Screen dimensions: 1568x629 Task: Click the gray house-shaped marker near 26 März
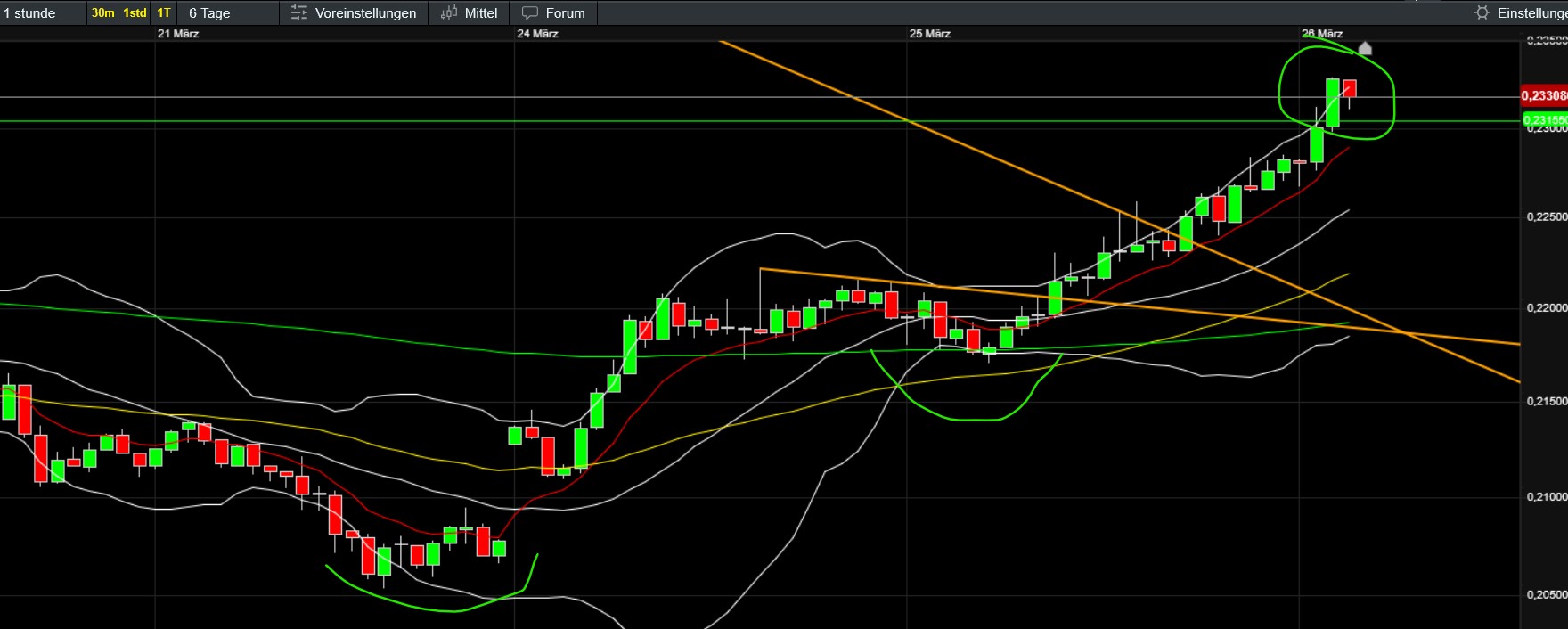coord(1365,48)
